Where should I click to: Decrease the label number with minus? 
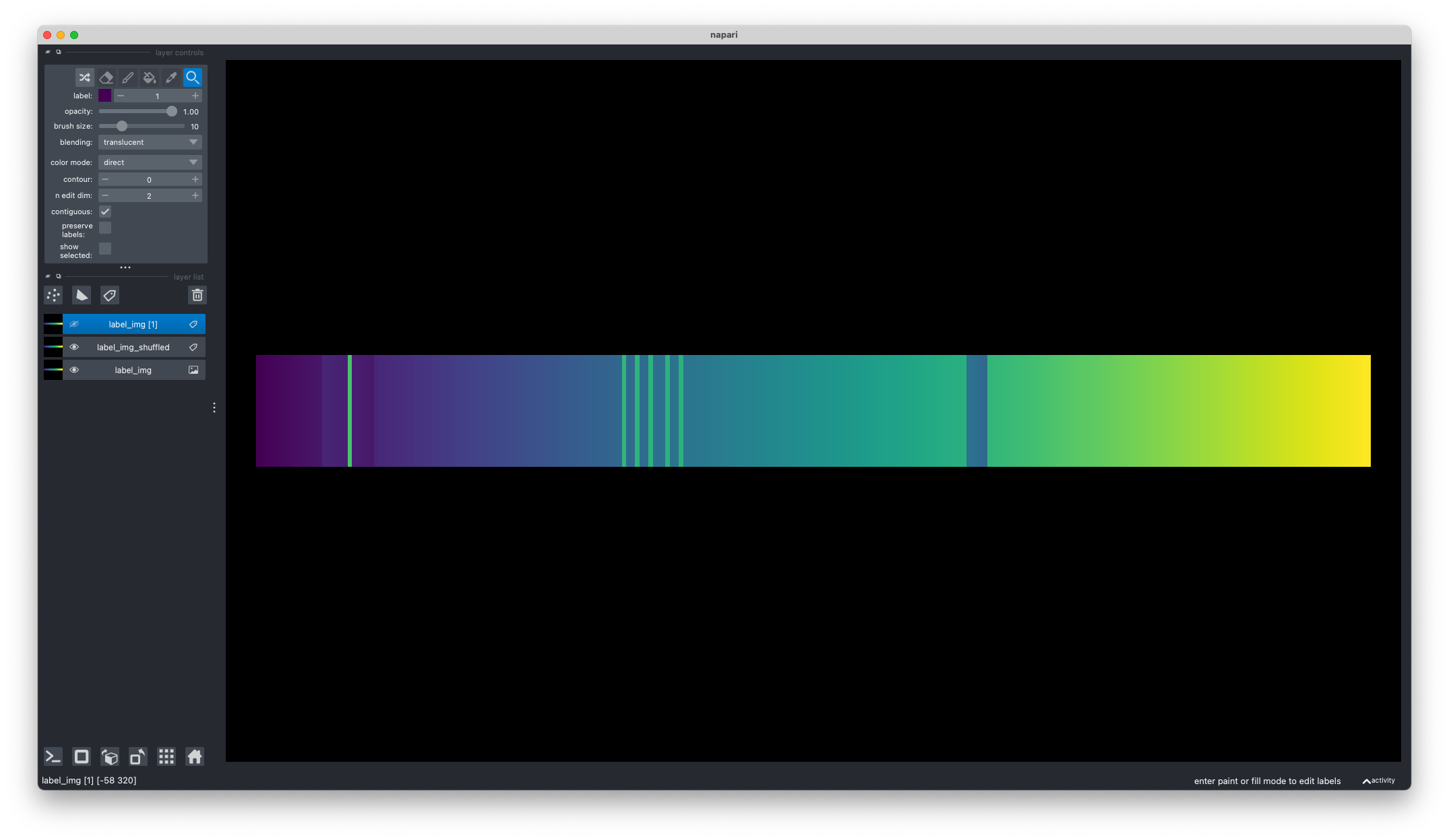tap(121, 96)
